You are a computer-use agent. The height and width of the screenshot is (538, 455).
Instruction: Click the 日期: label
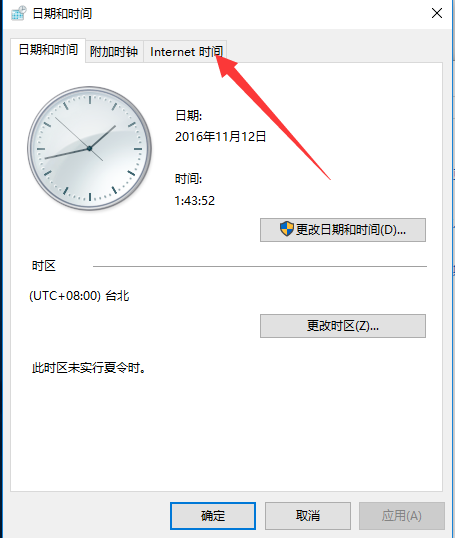[x=189, y=115]
